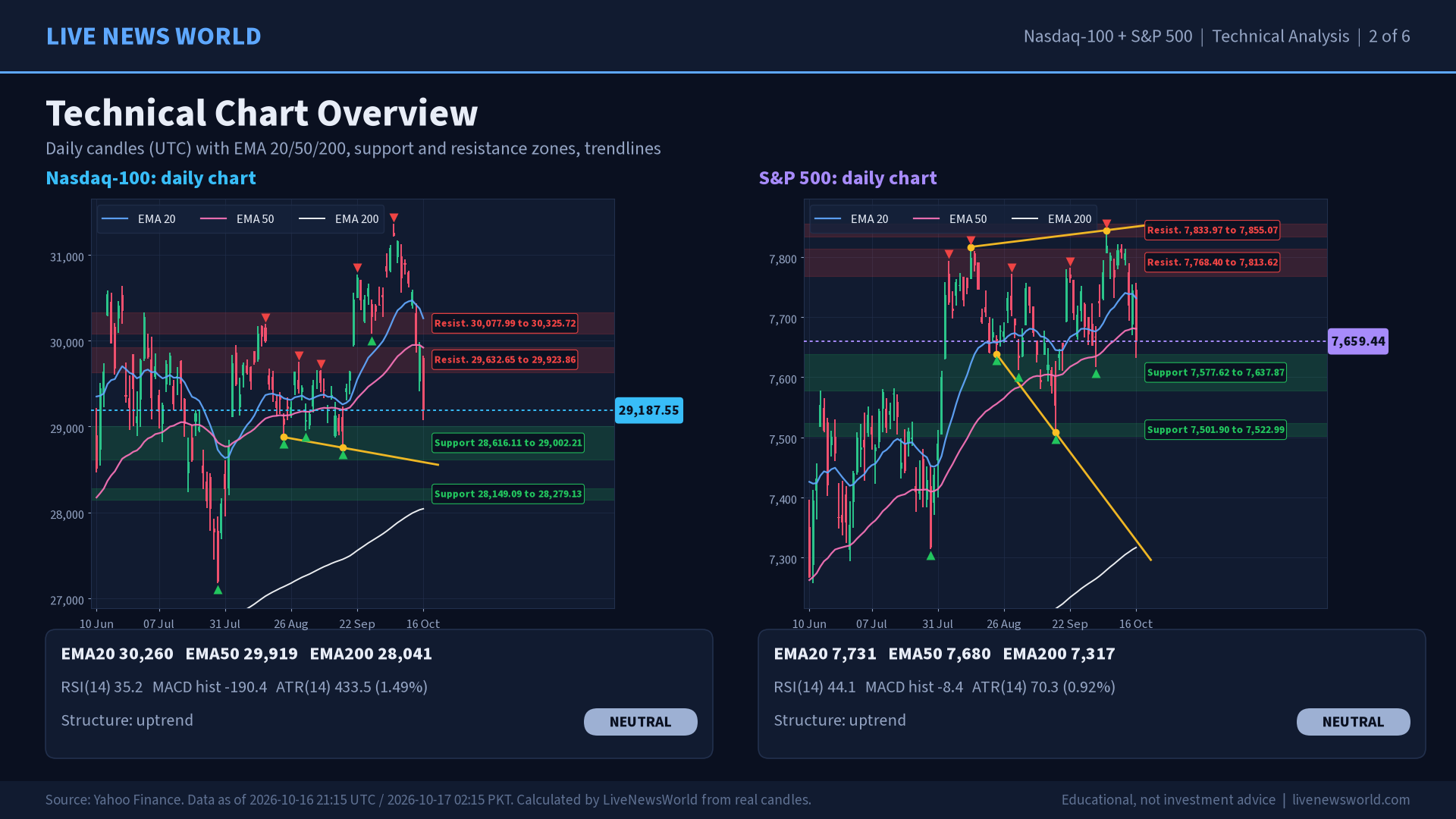Click S&P ATR(14) 70.3 (0.92%) reading

point(1043,687)
